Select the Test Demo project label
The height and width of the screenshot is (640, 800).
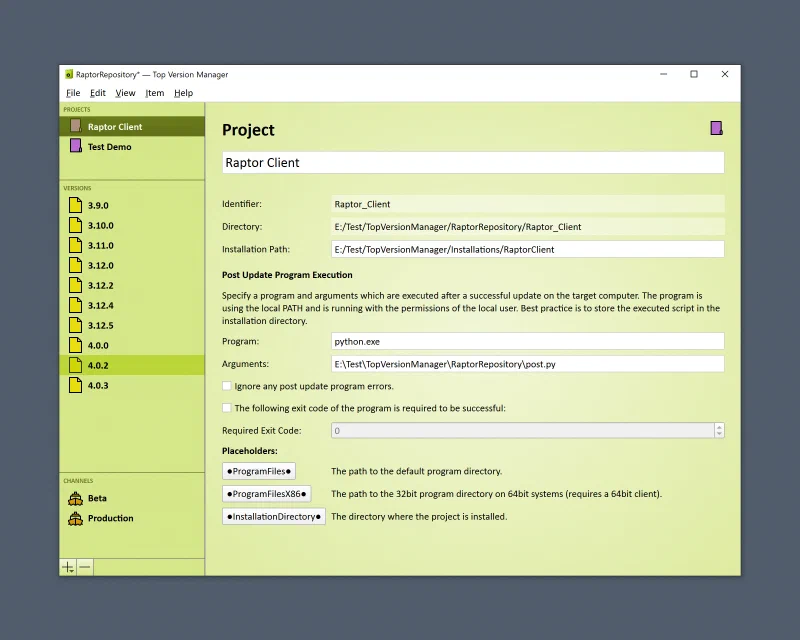click(109, 146)
